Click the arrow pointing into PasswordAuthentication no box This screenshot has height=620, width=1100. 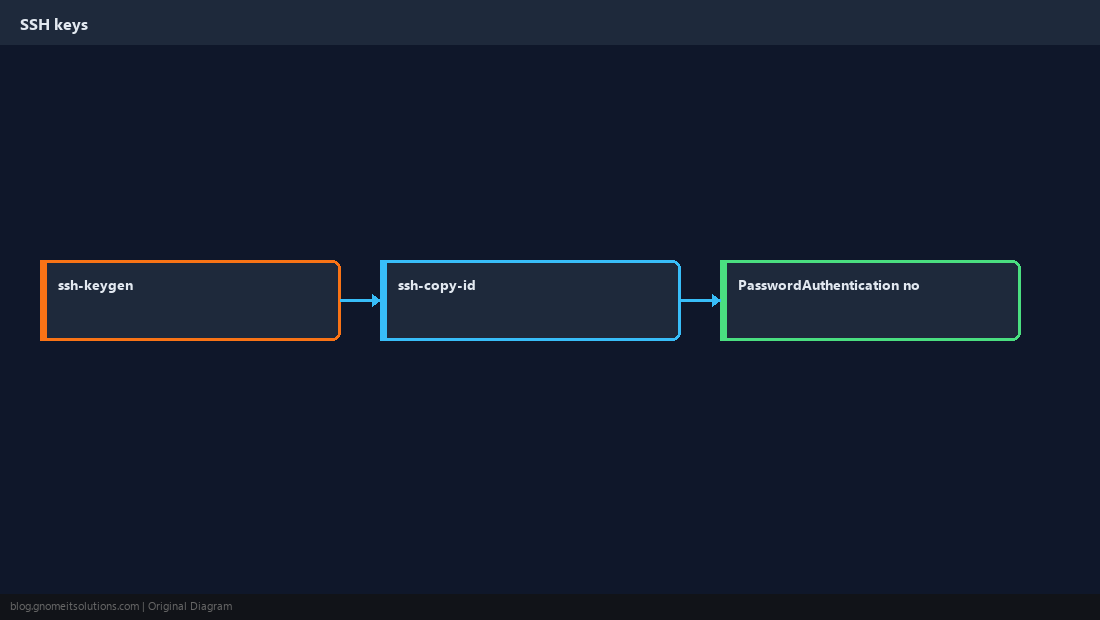(700, 301)
